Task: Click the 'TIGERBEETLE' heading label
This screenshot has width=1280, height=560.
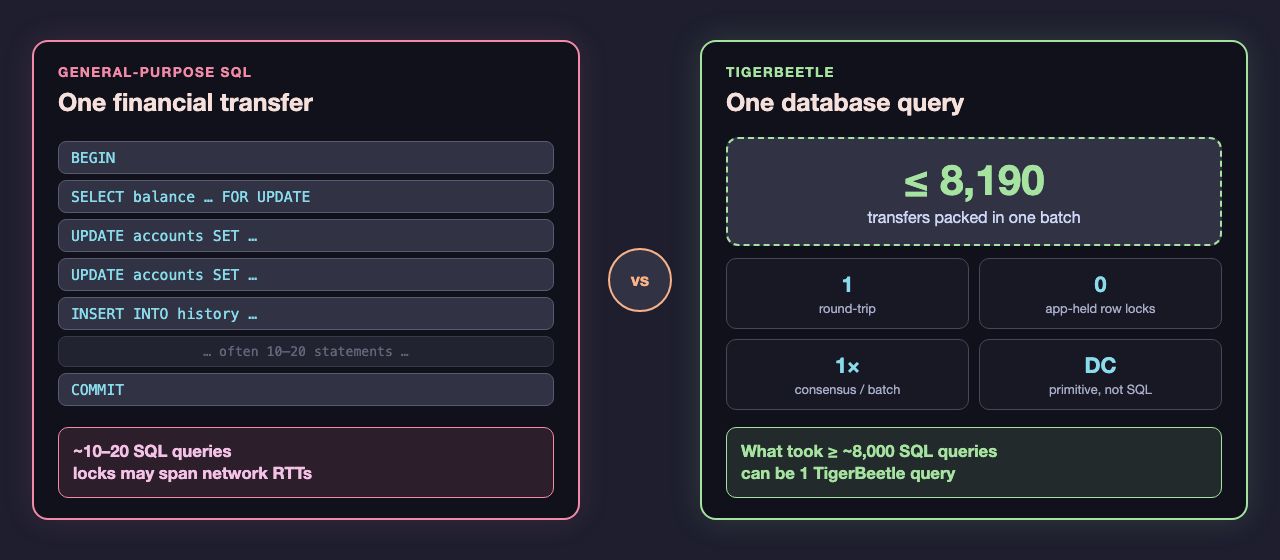Action: [780, 72]
